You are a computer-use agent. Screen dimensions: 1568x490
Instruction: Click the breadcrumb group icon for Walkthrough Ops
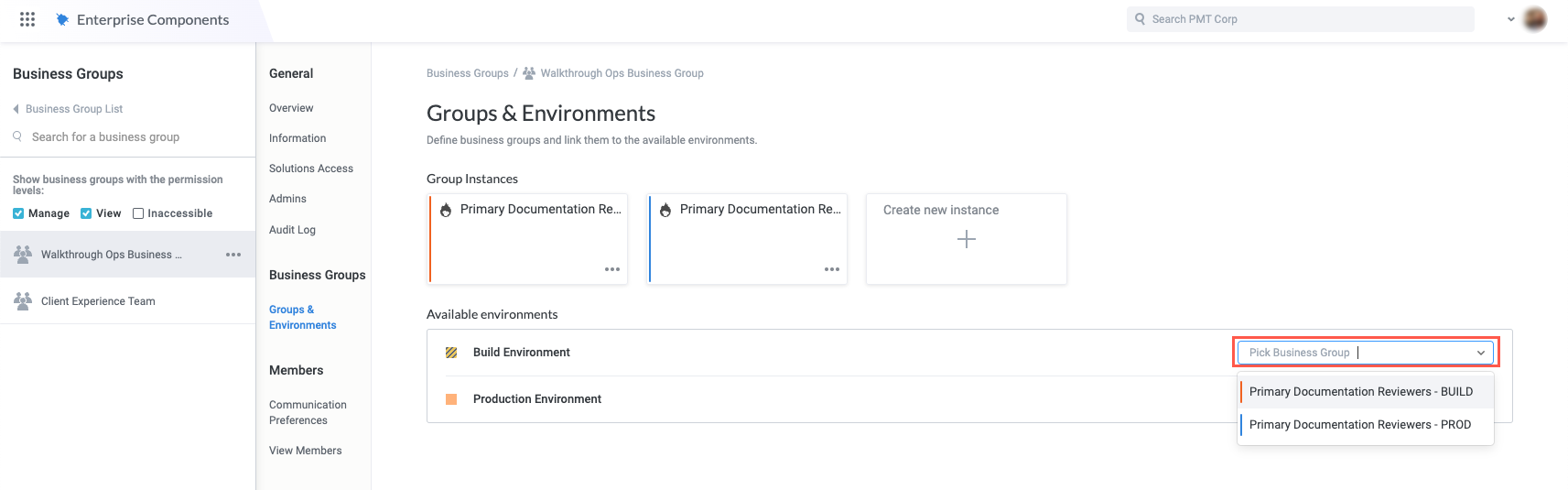tap(529, 73)
